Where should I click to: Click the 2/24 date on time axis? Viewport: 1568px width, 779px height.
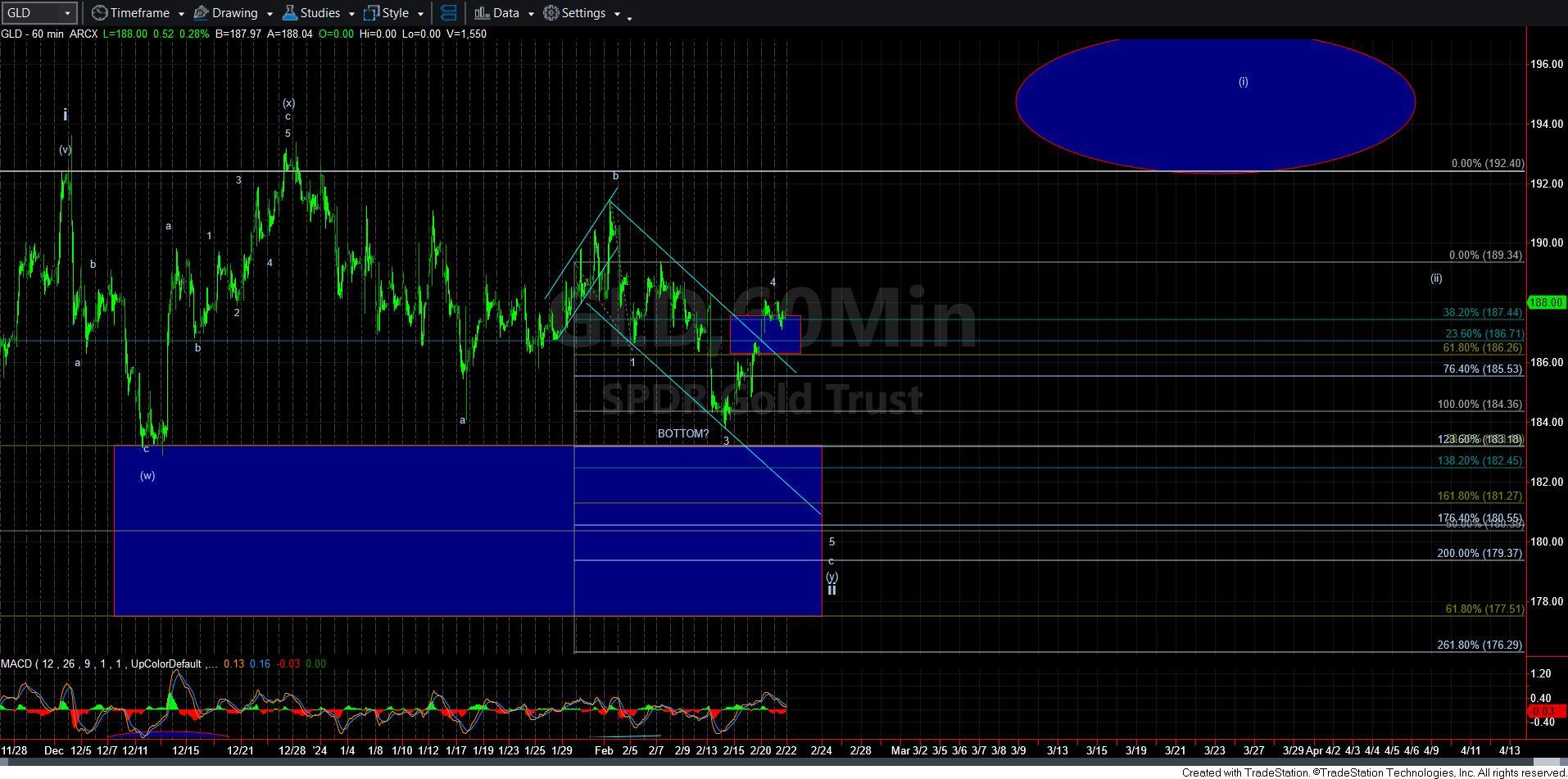821,750
